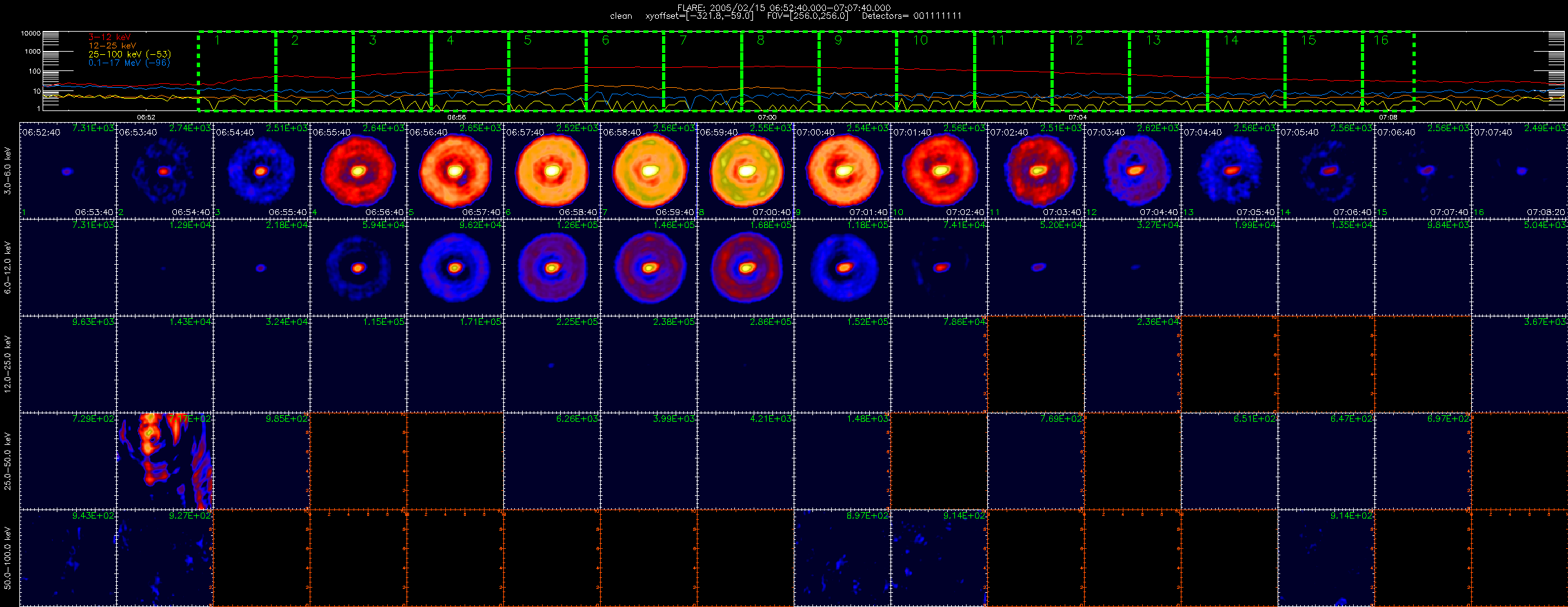
Task: Open the 6.0-12.0 keV image labeled 1.68E+05
Action: pyautogui.click(x=745, y=267)
